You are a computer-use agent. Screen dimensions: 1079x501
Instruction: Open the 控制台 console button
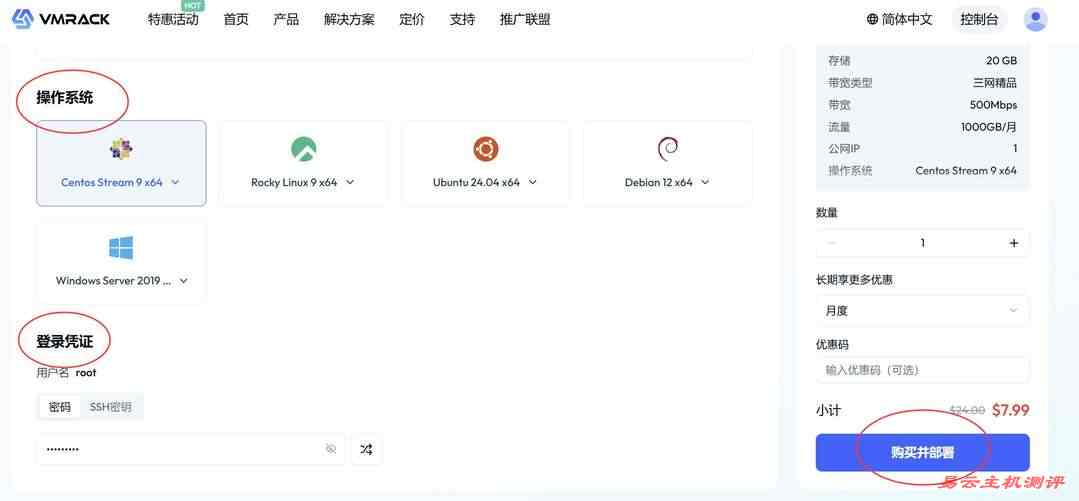tap(979, 19)
